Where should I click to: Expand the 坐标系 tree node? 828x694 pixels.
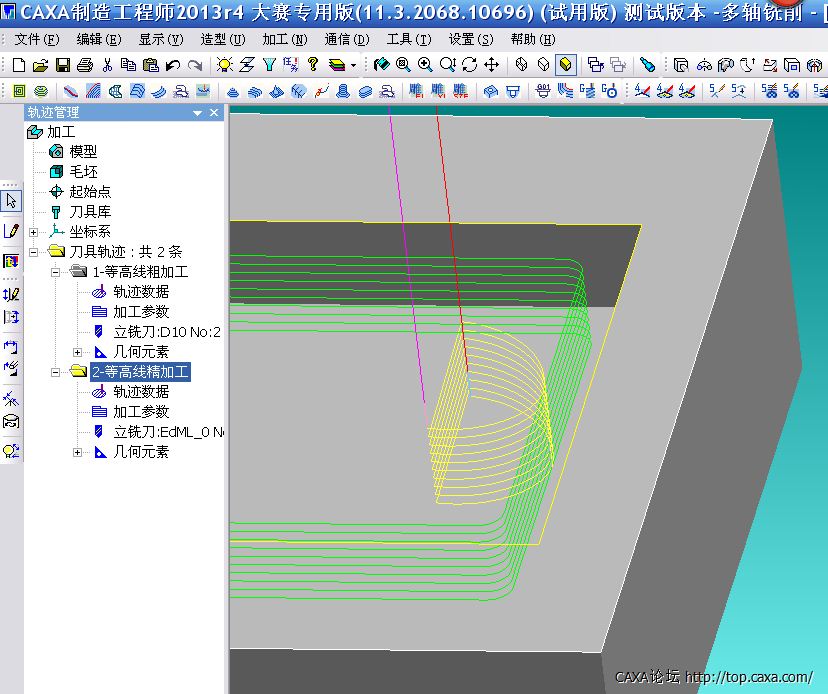coord(33,232)
